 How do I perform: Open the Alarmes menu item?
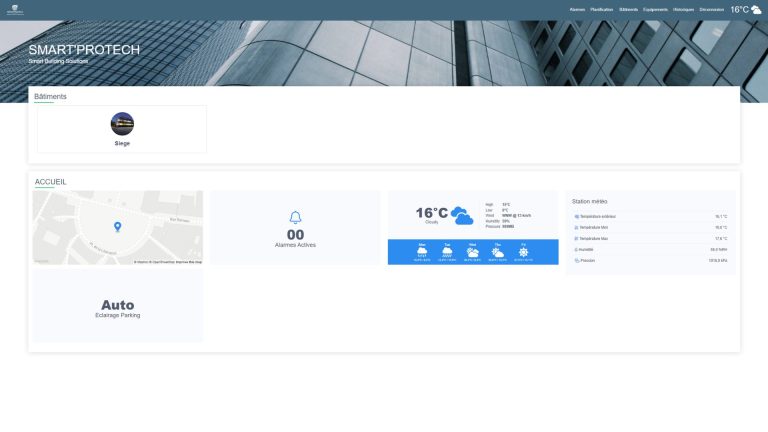click(577, 10)
